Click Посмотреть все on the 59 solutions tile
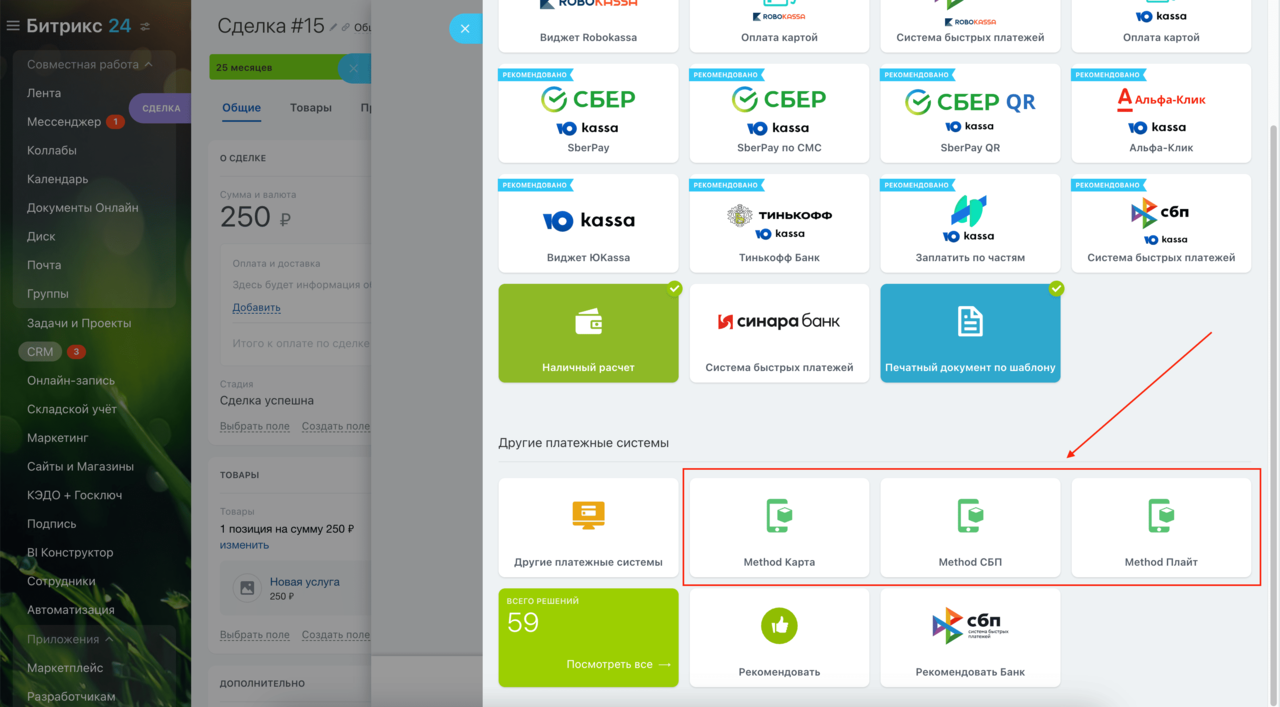This screenshot has width=1280, height=707. click(619, 665)
